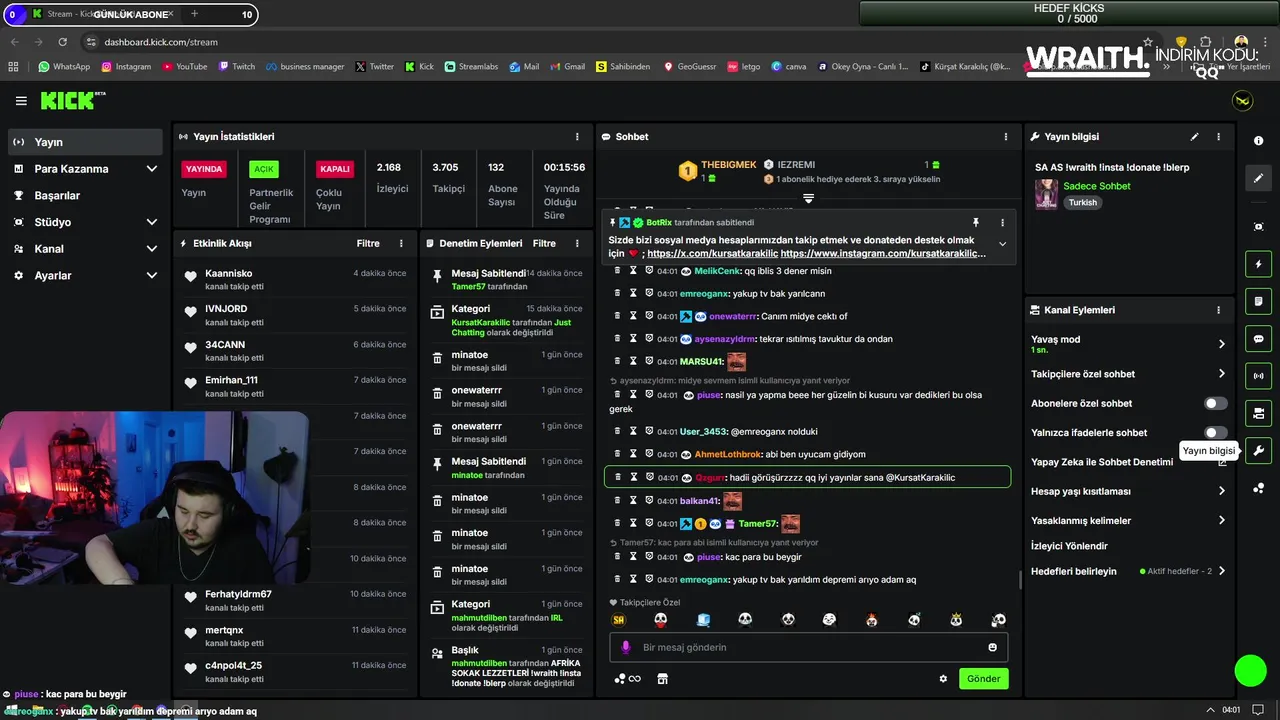This screenshot has height=720, width=1280.
Task: Open emoji picker in message box
Action: pyautogui.click(x=992, y=647)
